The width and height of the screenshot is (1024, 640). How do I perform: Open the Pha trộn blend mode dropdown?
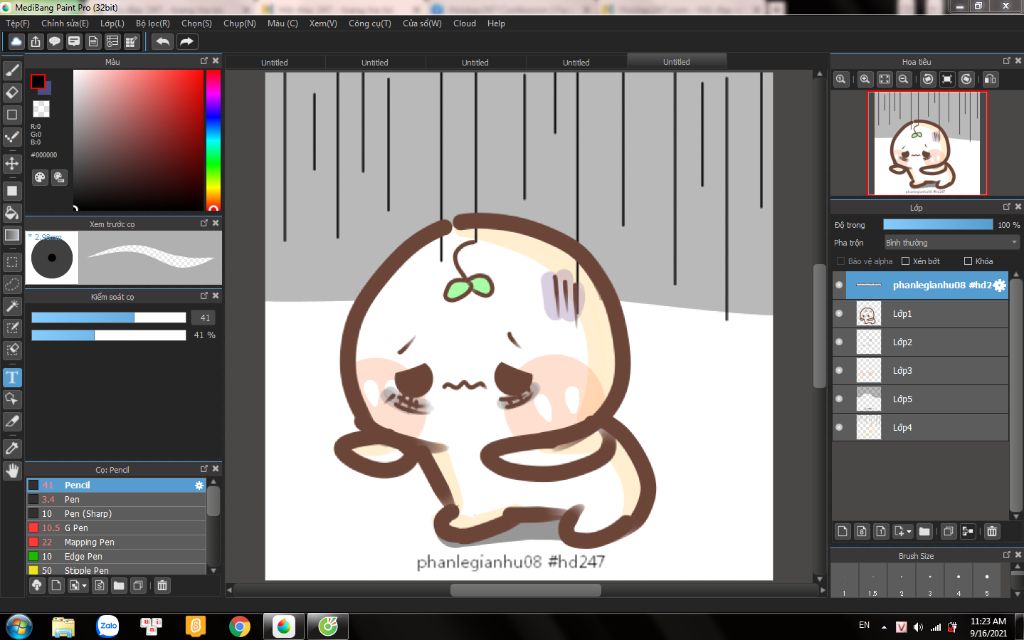click(x=951, y=243)
